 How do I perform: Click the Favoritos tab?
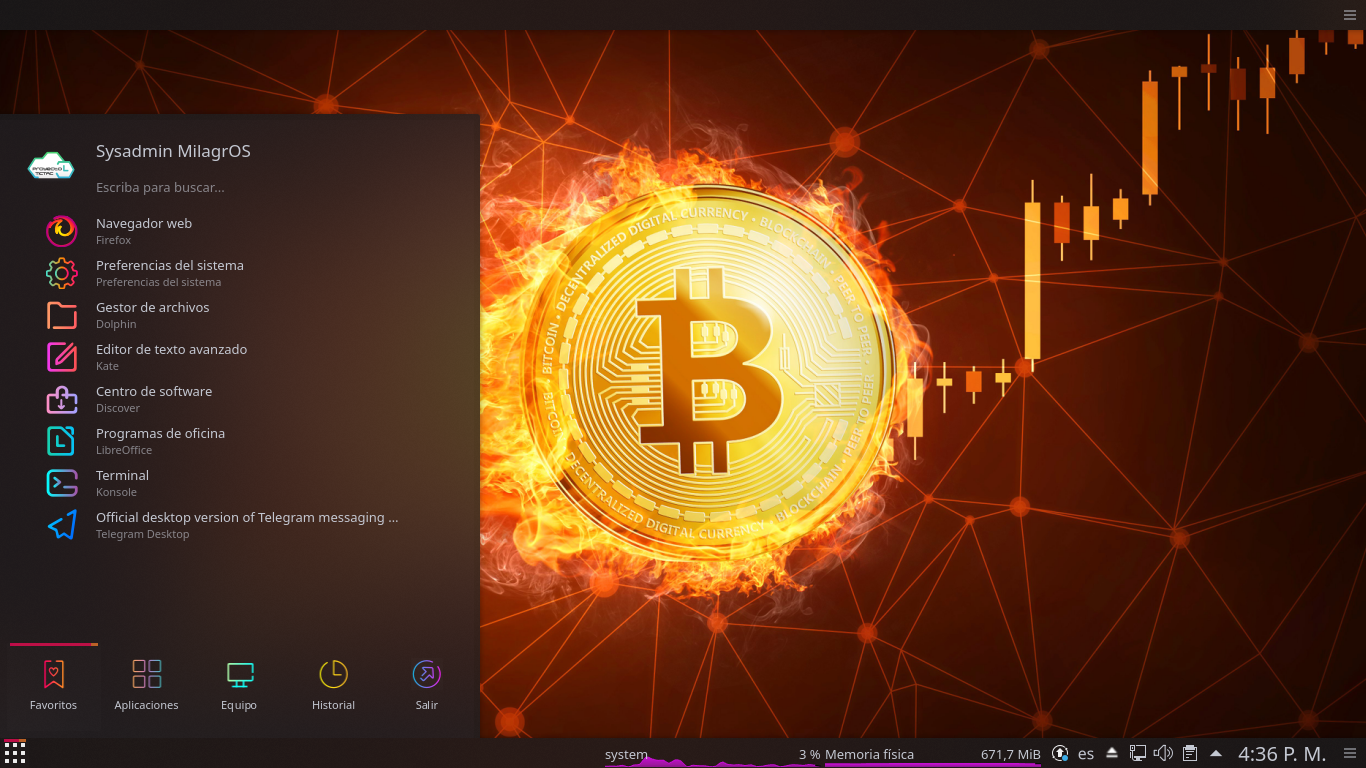coord(53,685)
